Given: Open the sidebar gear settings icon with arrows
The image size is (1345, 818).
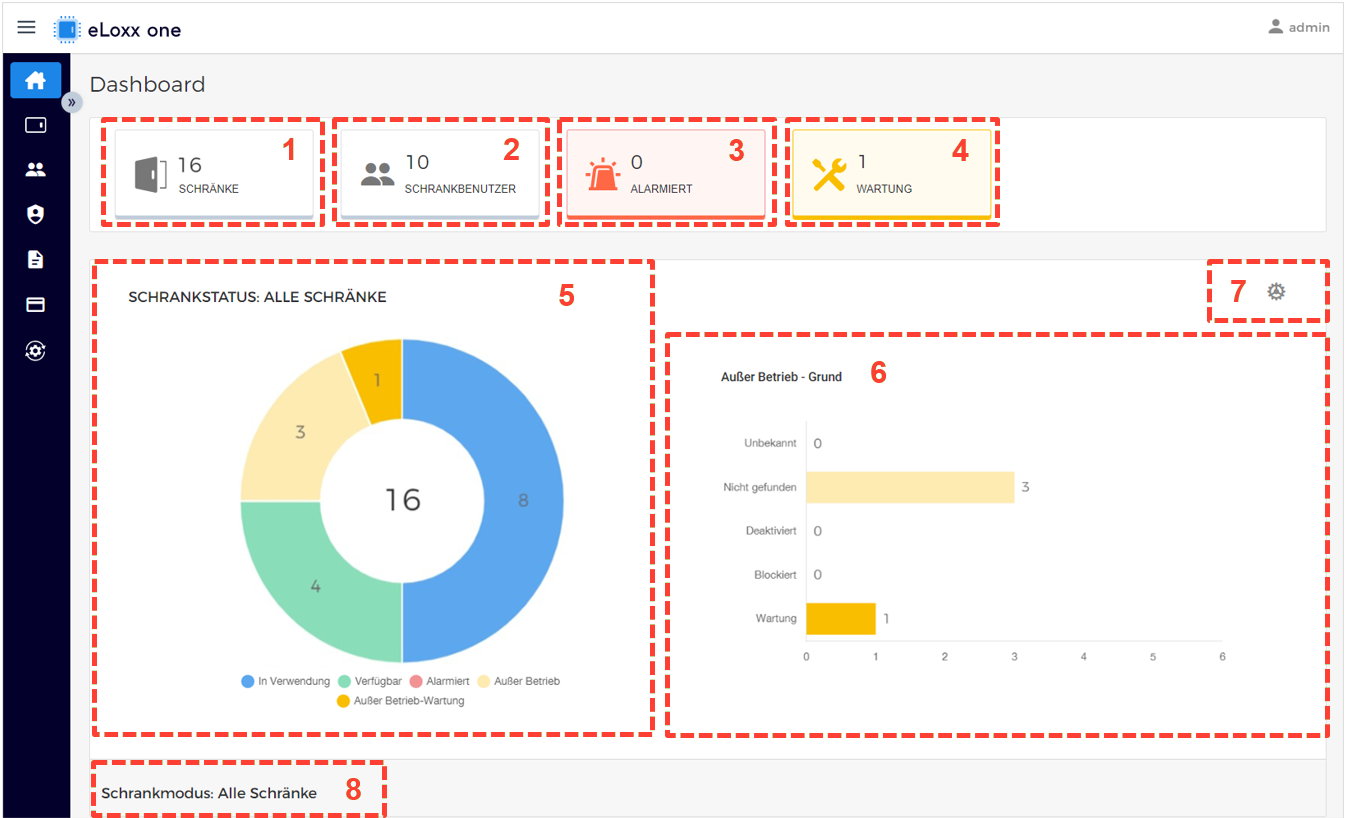Looking at the screenshot, I should point(36,350).
